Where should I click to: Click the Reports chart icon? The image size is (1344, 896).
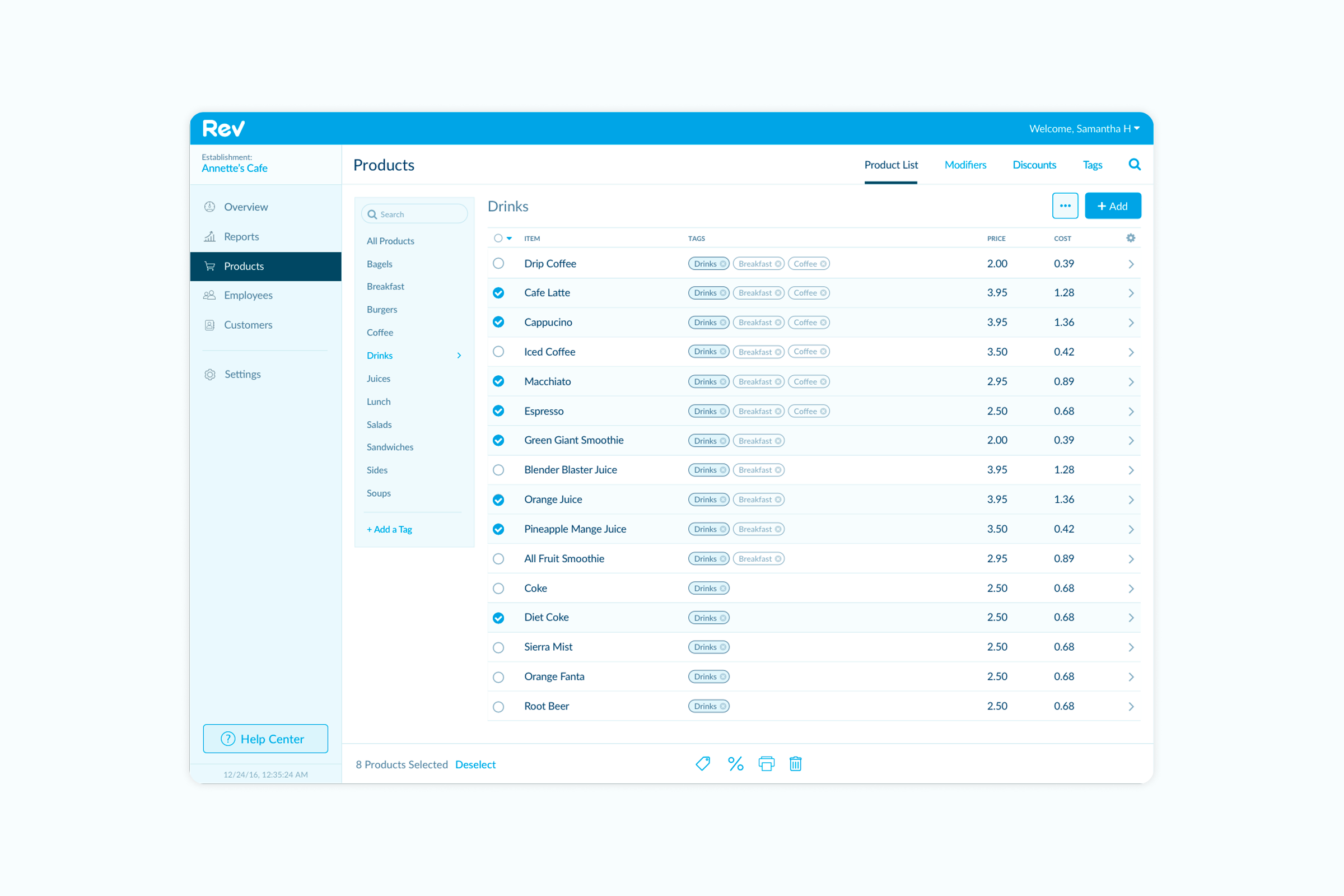tap(209, 236)
